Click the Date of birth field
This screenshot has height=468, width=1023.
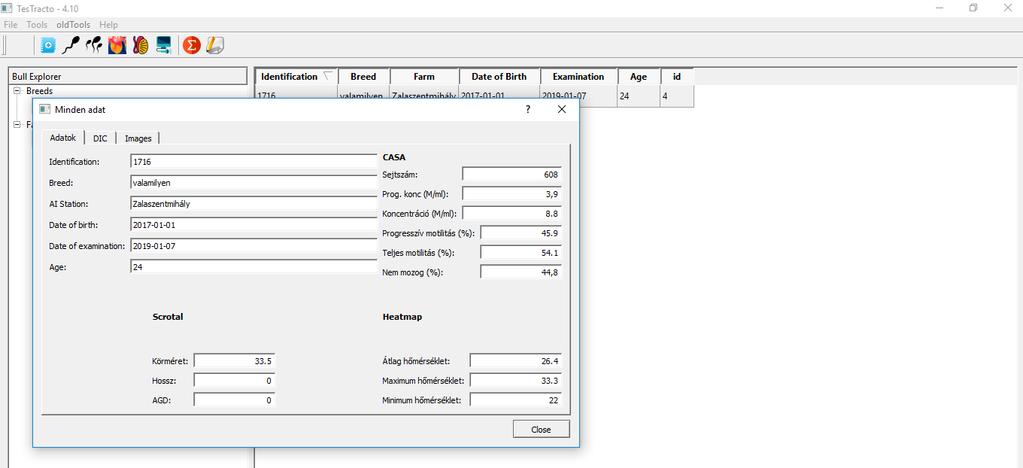click(253, 225)
